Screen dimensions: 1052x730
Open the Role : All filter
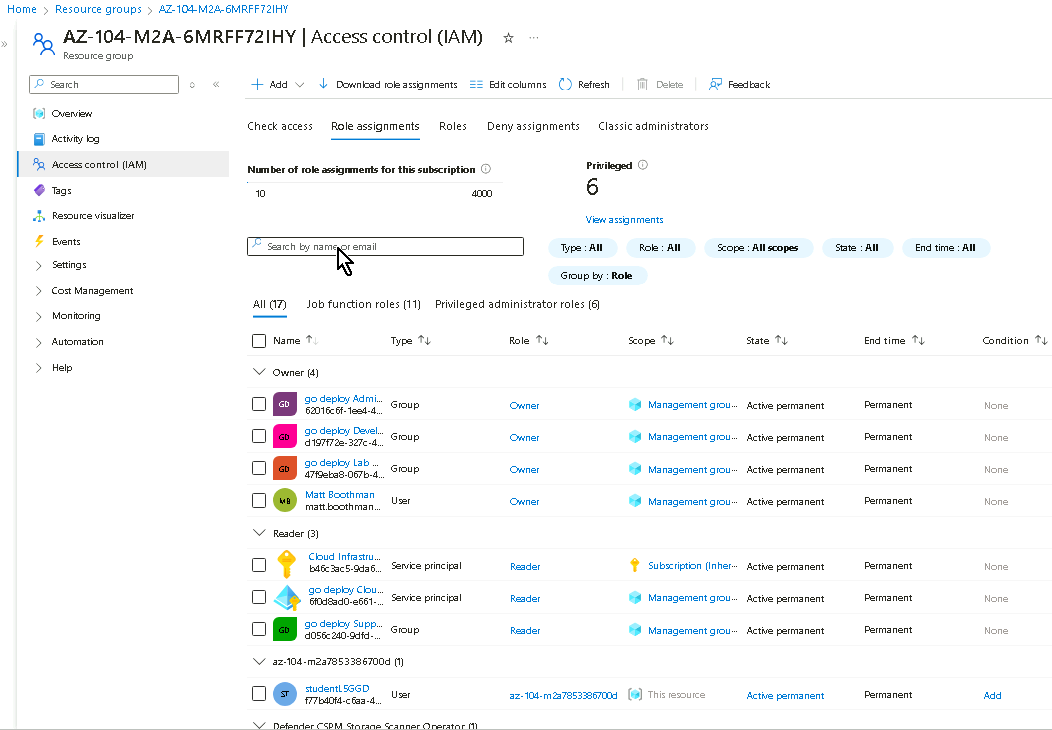tap(660, 248)
